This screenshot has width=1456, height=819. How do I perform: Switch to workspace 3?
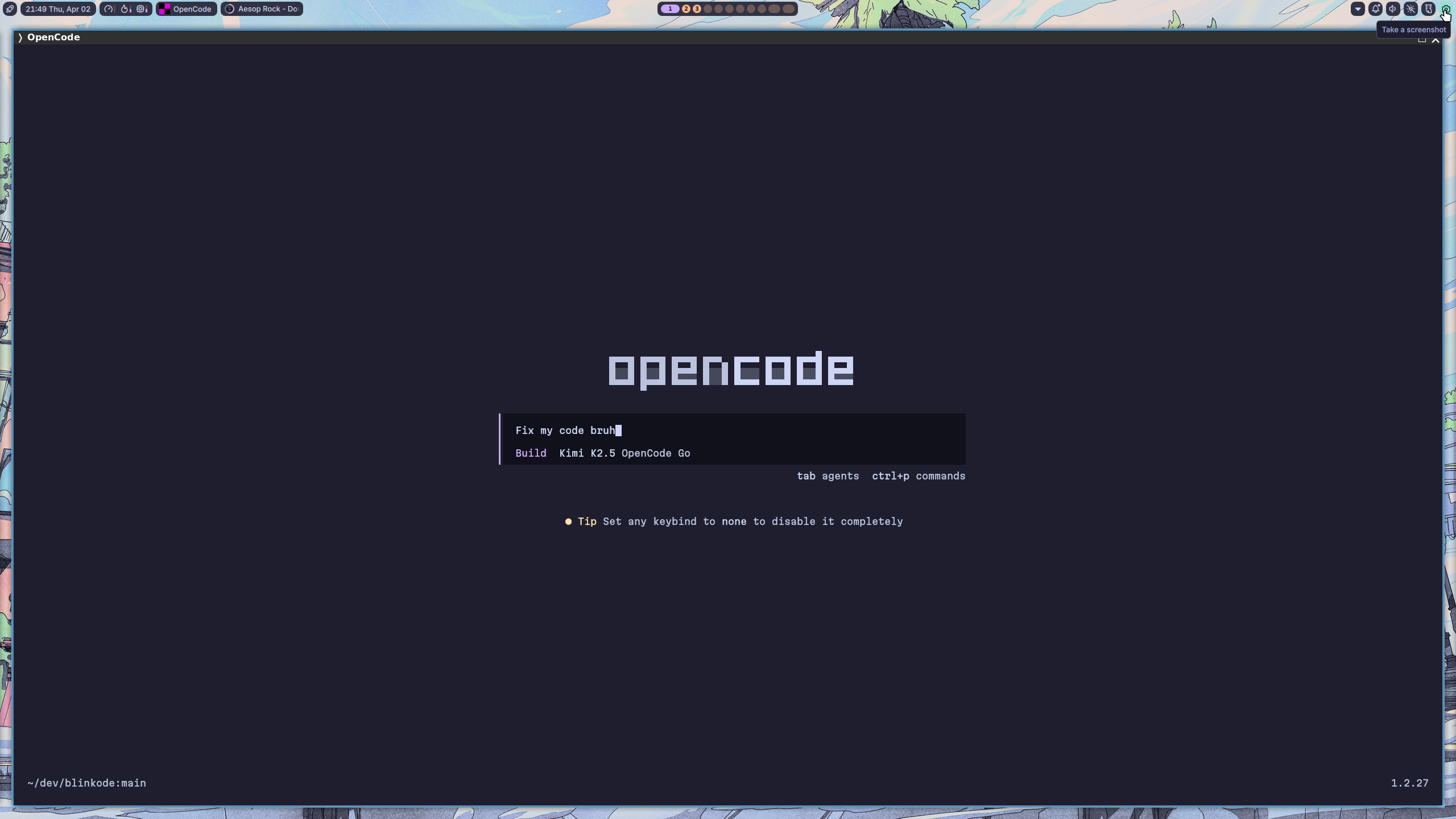[x=697, y=9]
